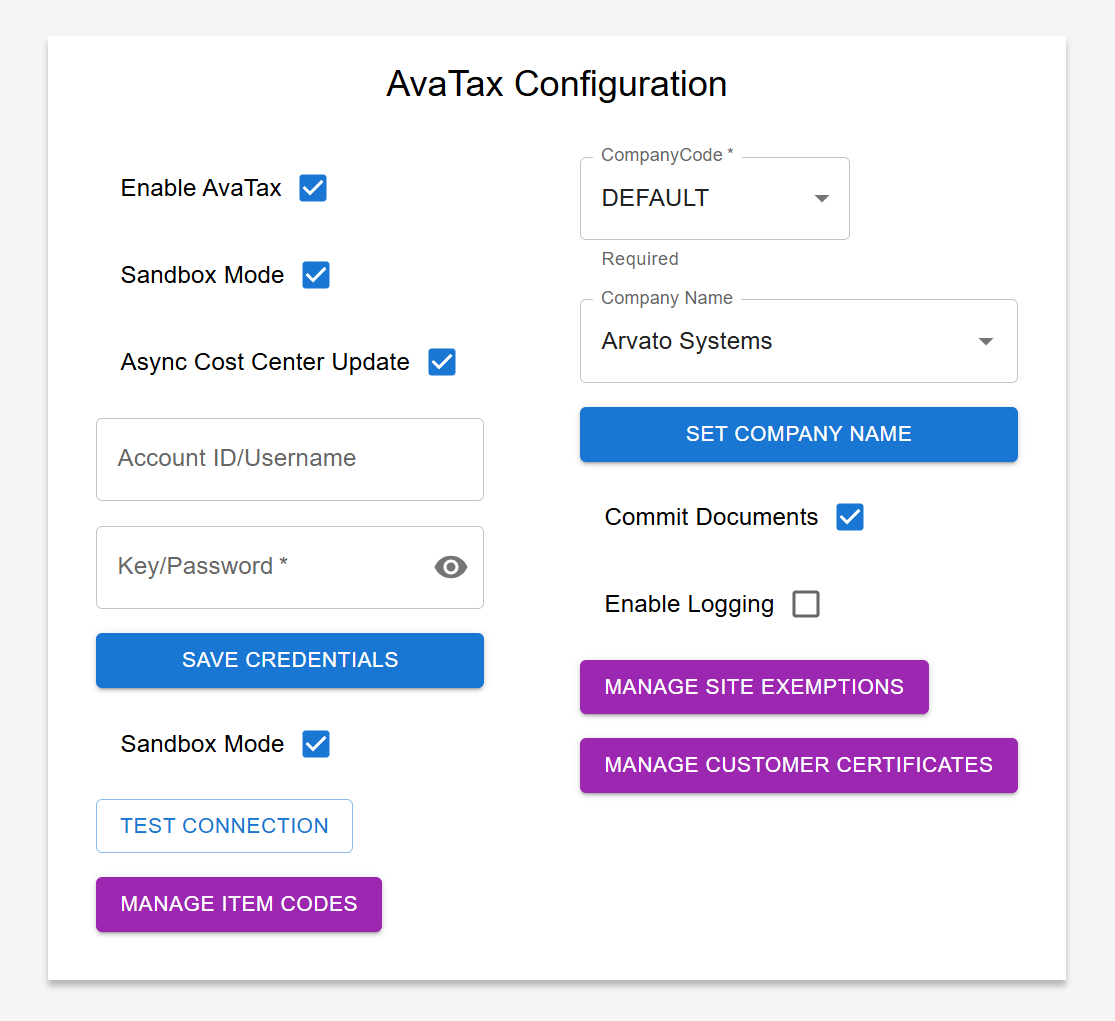Toggle the lower Sandbox Mode checkbox below Save Credentials
This screenshot has width=1115, height=1021.
pos(316,744)
